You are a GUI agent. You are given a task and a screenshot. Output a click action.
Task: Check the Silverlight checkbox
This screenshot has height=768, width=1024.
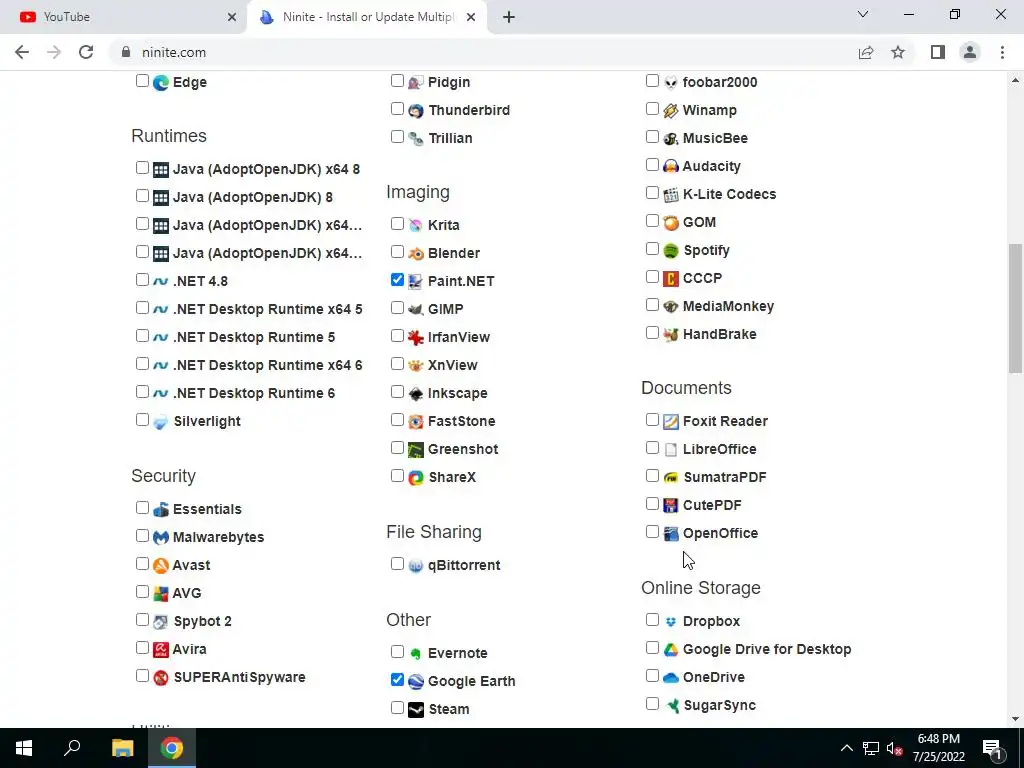(142, 420)
